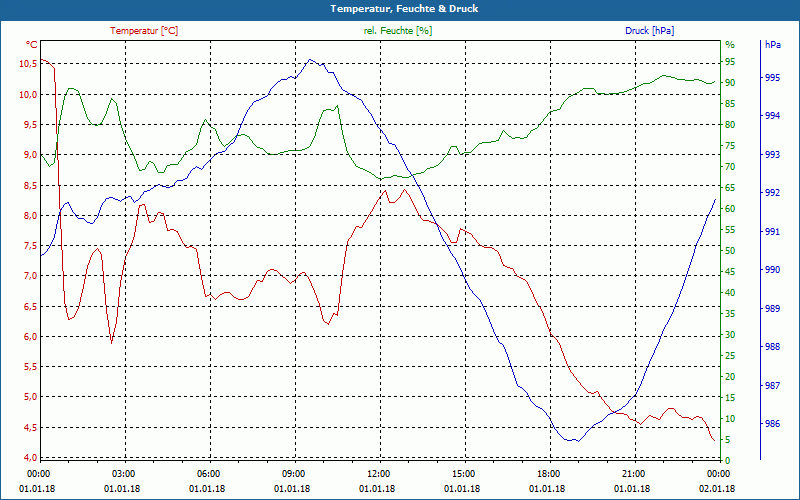Click the 30 humidity axis value

[730, 335]
